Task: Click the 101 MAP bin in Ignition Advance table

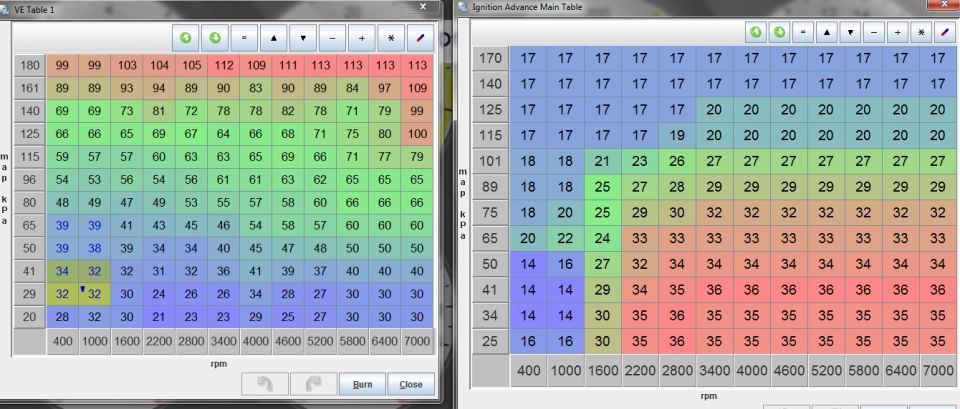Action: [x=490, y=161]
